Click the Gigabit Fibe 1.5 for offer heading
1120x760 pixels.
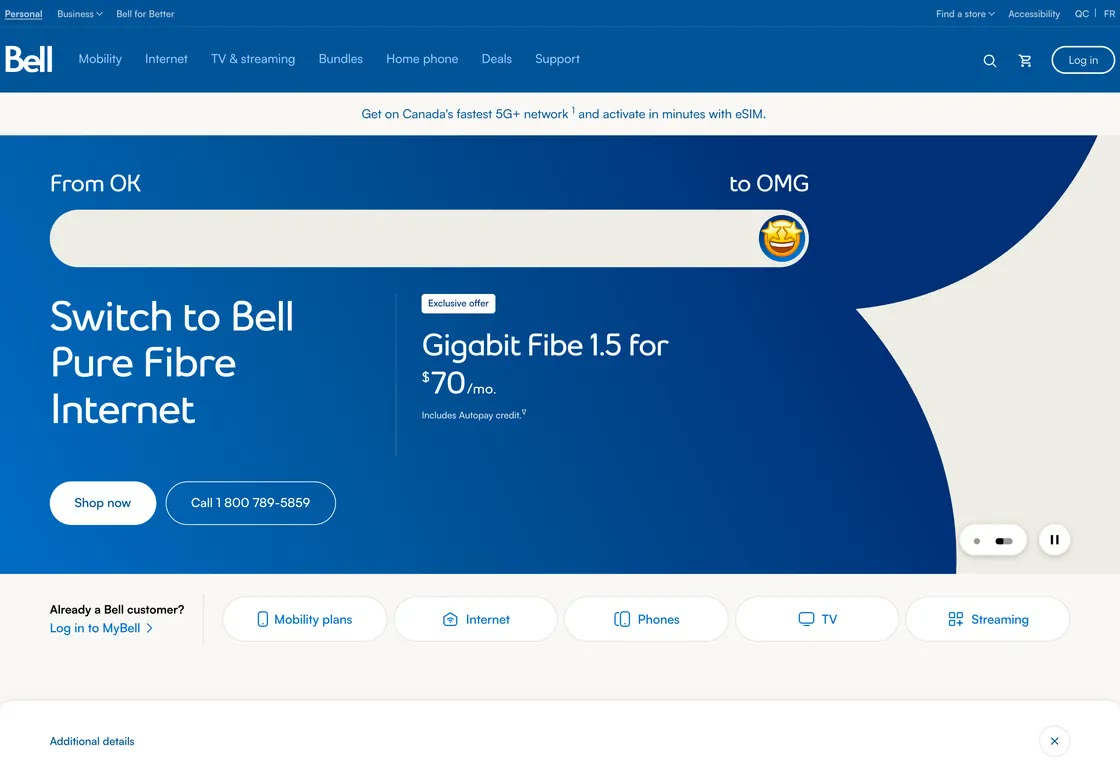click(x=545, y=346)
